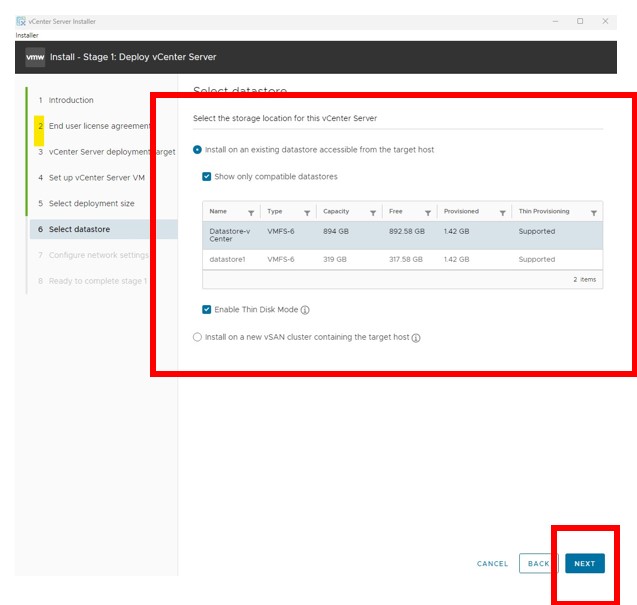Click the 'Install - Stage 1: Deploy vCenter Server' heading
This screenshot has width=637, height=605.
(133, 57)
